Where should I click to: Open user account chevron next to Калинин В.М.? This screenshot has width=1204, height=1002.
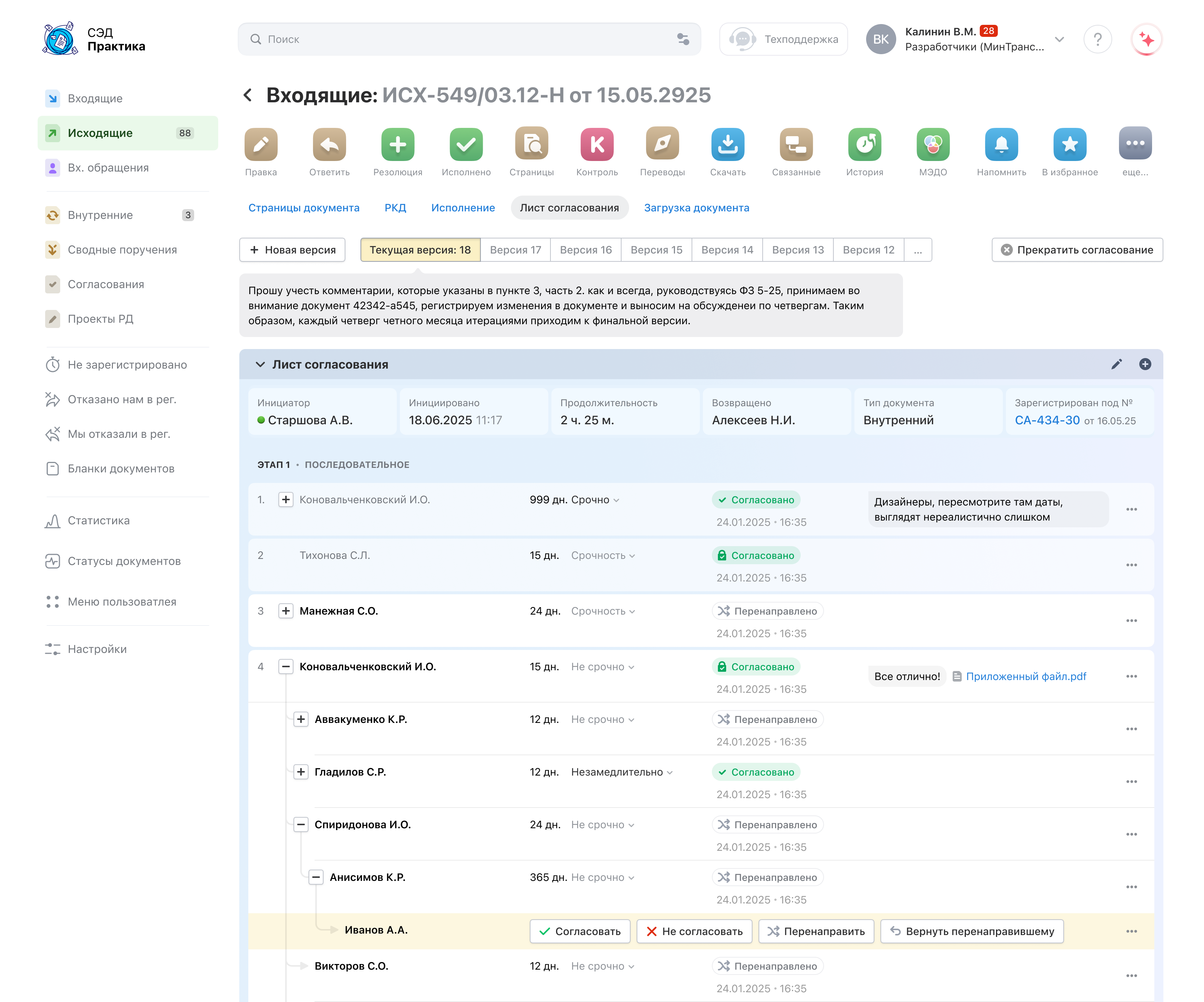coord(1059,39)
